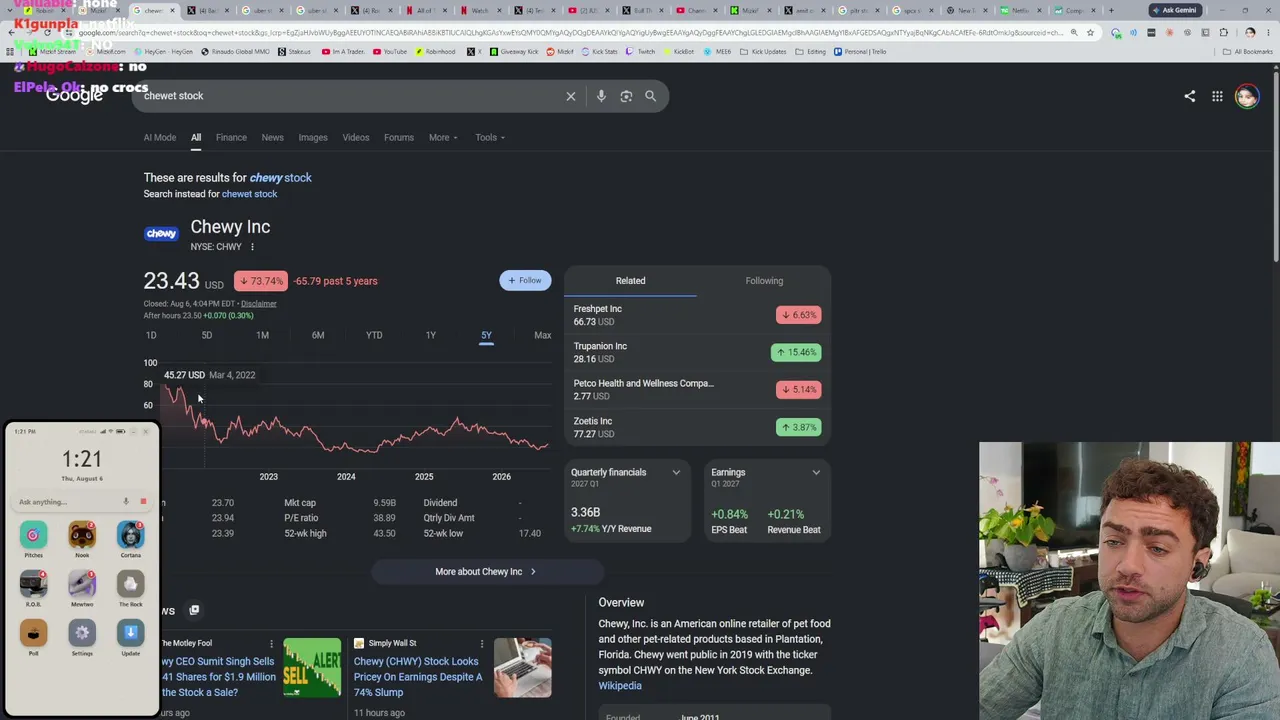Open Google Lens image search icon
The width and height of the screenshot is (1280, 720).
[x=626, y=96]
